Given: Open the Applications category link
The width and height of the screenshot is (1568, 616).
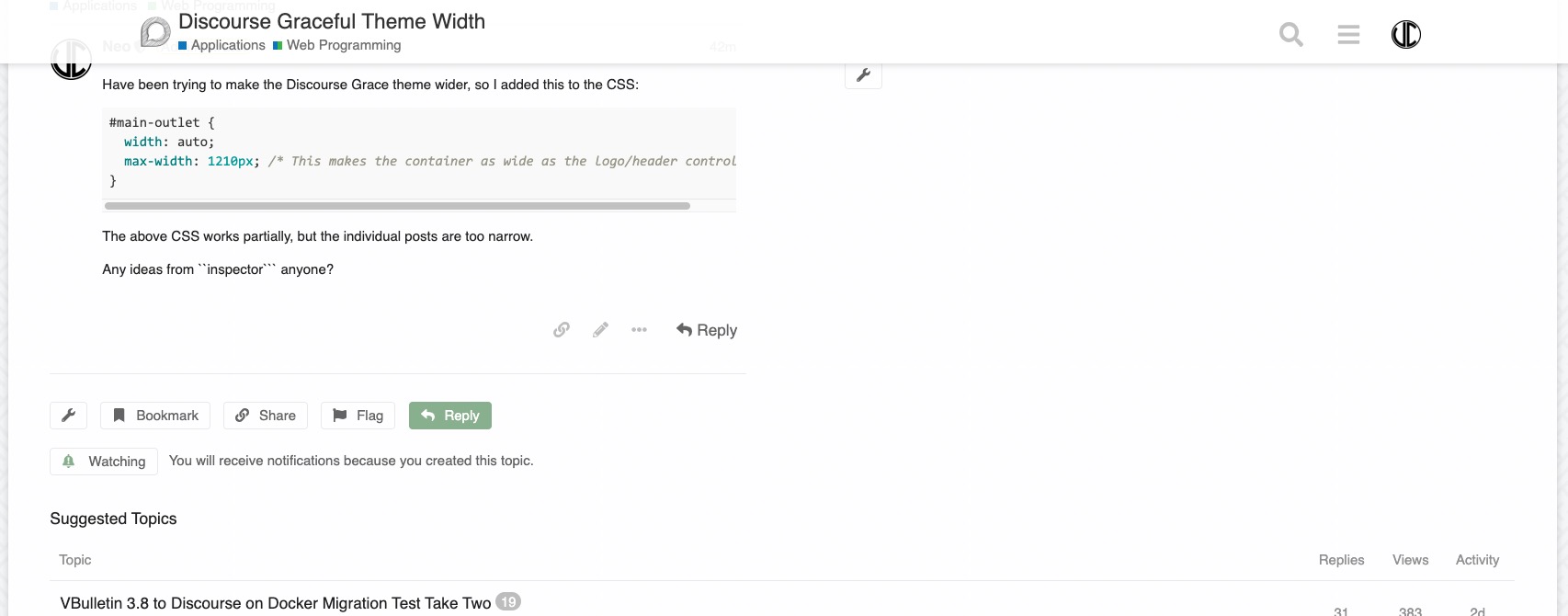Looking at the screenshot, I should [227, 45].
